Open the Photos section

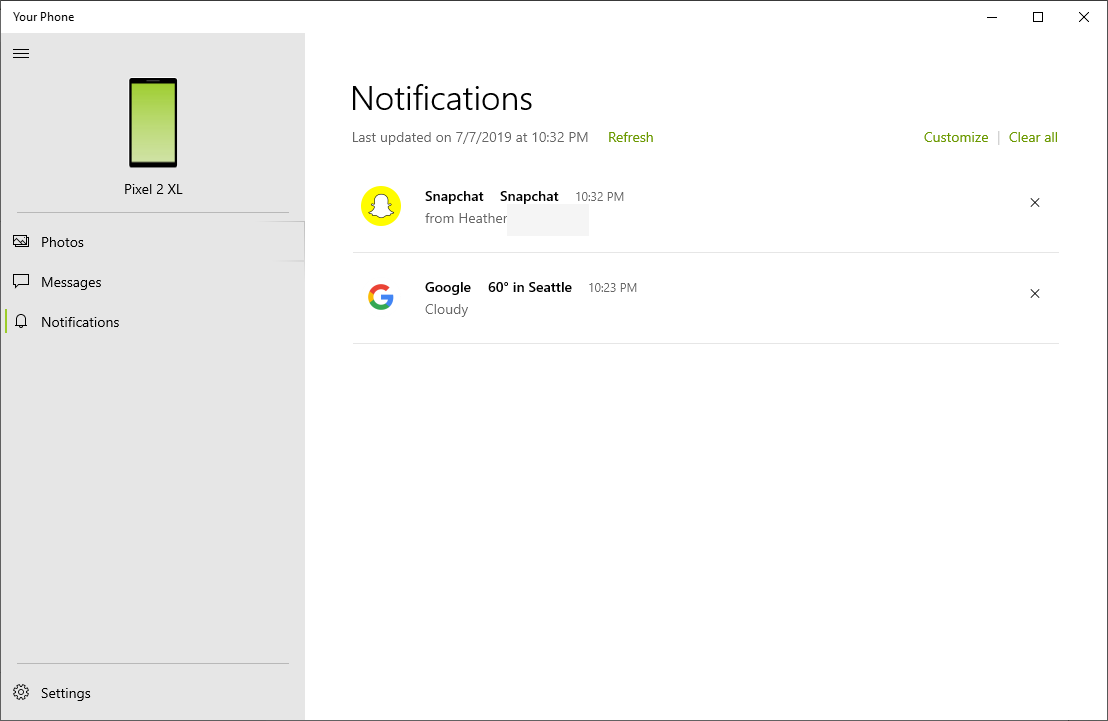click(153, 242)
